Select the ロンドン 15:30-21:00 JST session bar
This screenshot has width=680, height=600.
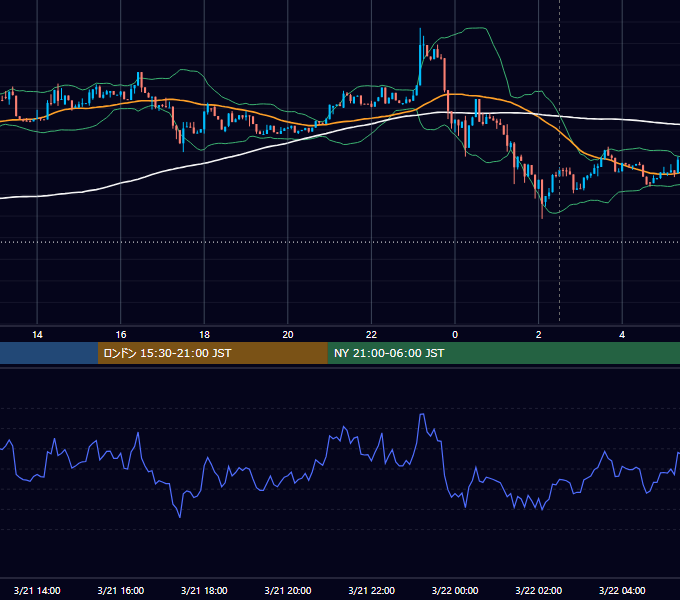(x=212, y=353)
